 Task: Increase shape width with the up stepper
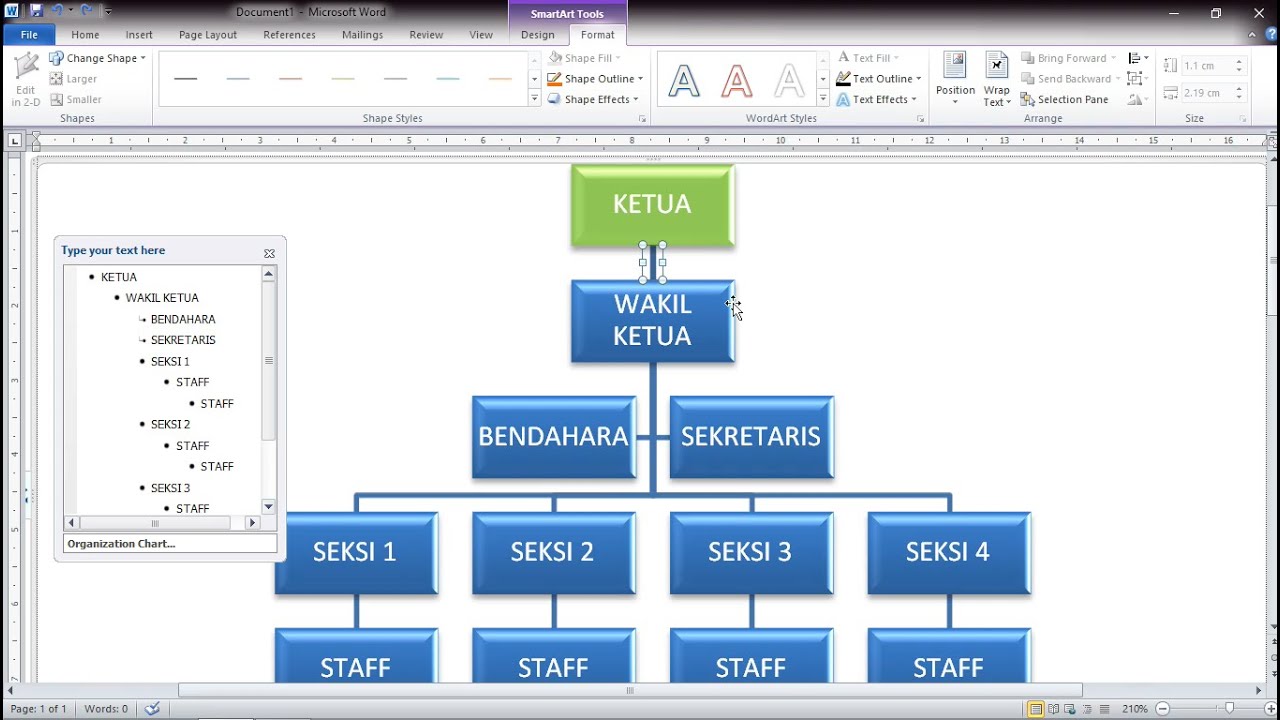pos(1239,88)
